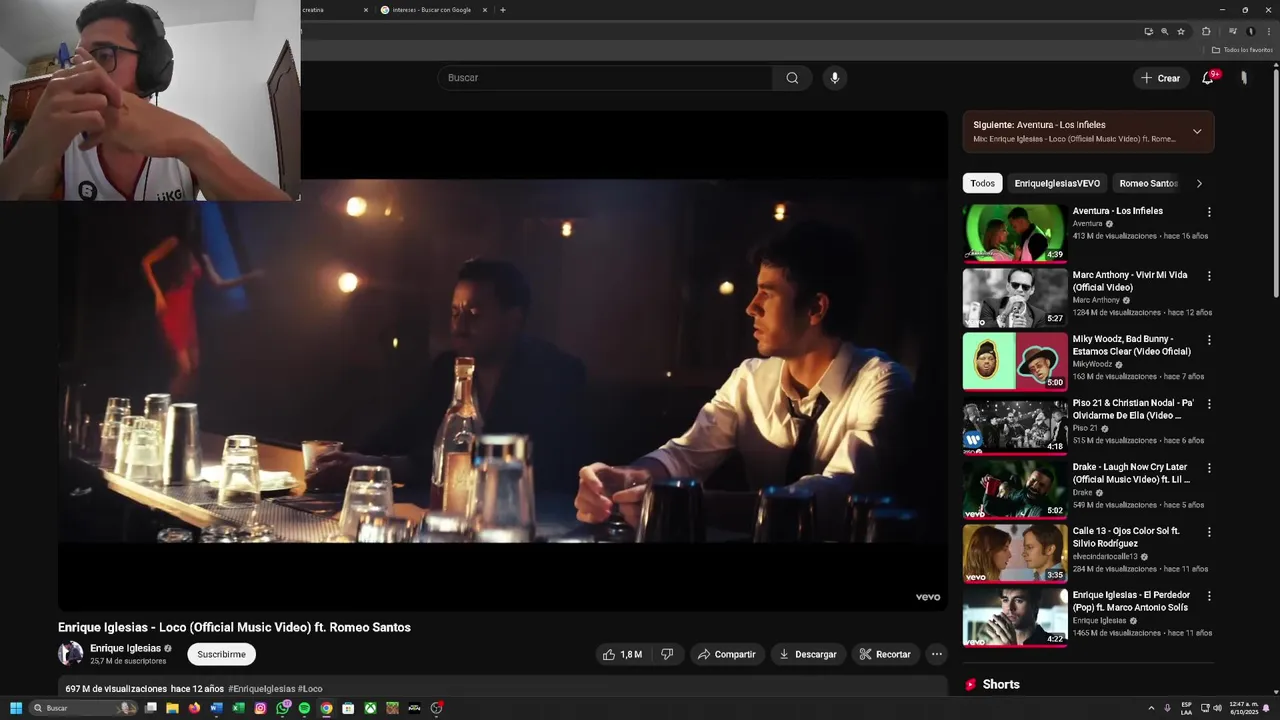This screenshot has width=1280, height=720.
Task: Open Windows Start menu
Action: pos(15,708)
